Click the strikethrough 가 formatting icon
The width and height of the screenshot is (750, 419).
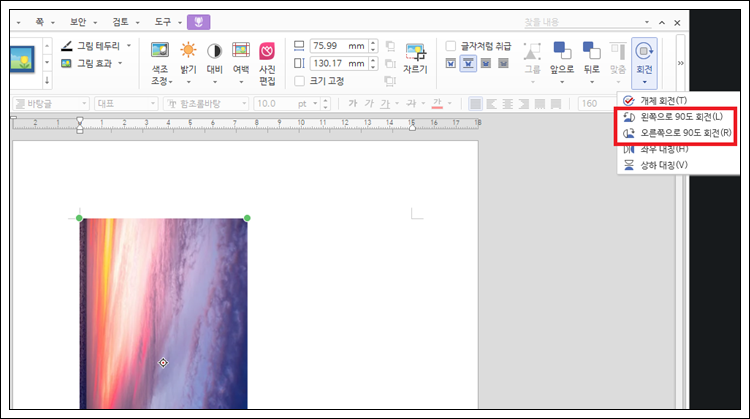pos(411,103)
